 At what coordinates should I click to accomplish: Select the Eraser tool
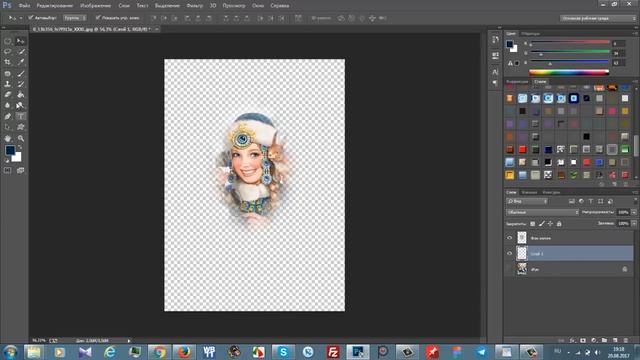pyautogui.click(x=8, y=95)
